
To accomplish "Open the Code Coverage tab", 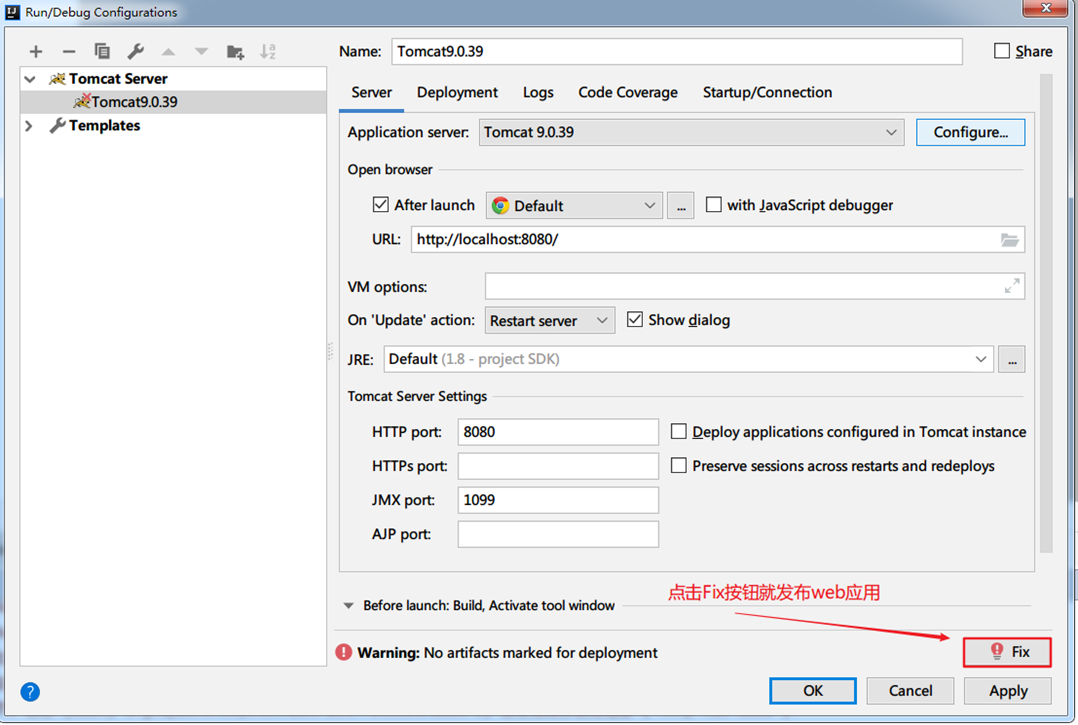I will coord(628,93).
